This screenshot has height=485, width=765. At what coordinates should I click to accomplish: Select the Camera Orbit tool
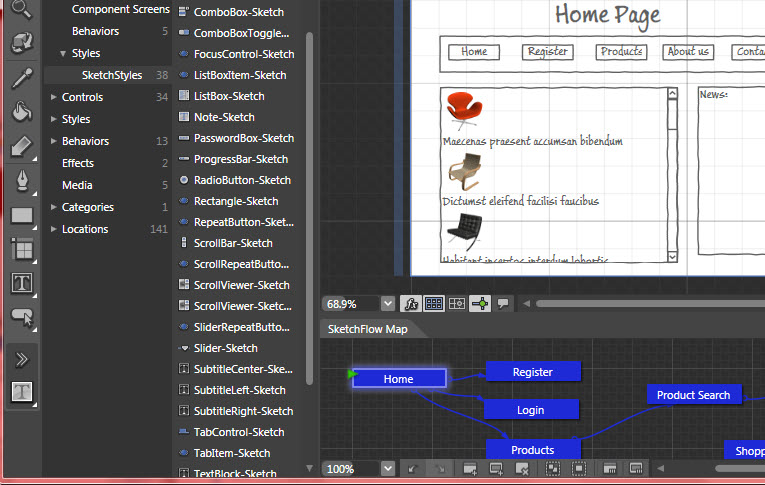[x=21, y=43]
